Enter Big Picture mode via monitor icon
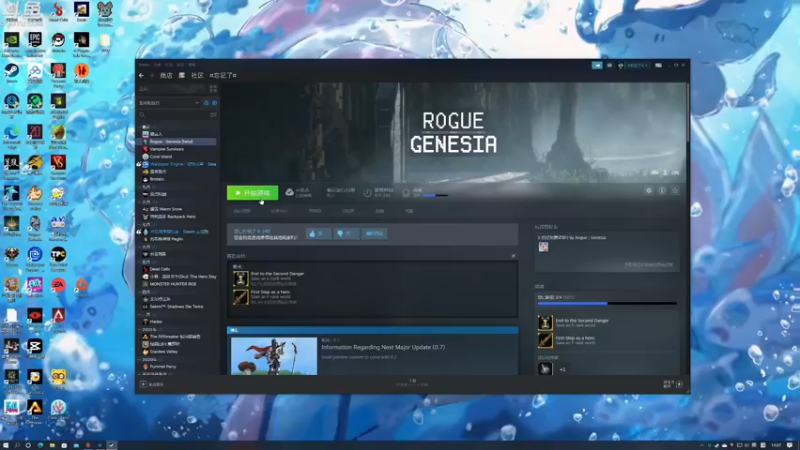Viewport: 800px width, 450px height. pos(659,65)
